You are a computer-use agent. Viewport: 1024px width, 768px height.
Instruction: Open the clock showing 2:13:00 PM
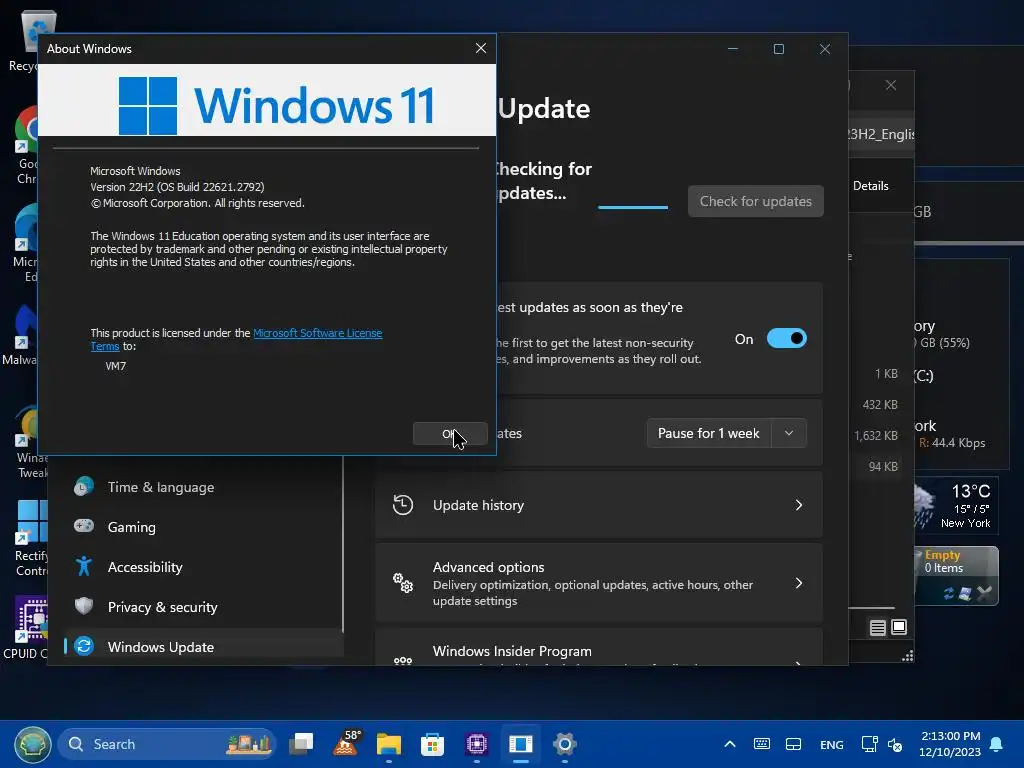pos(950,744)
